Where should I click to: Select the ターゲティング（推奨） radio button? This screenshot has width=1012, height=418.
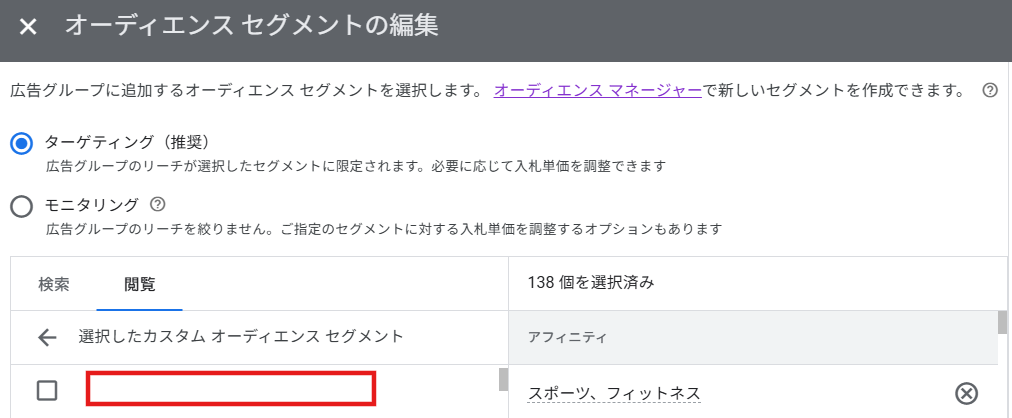22,143
